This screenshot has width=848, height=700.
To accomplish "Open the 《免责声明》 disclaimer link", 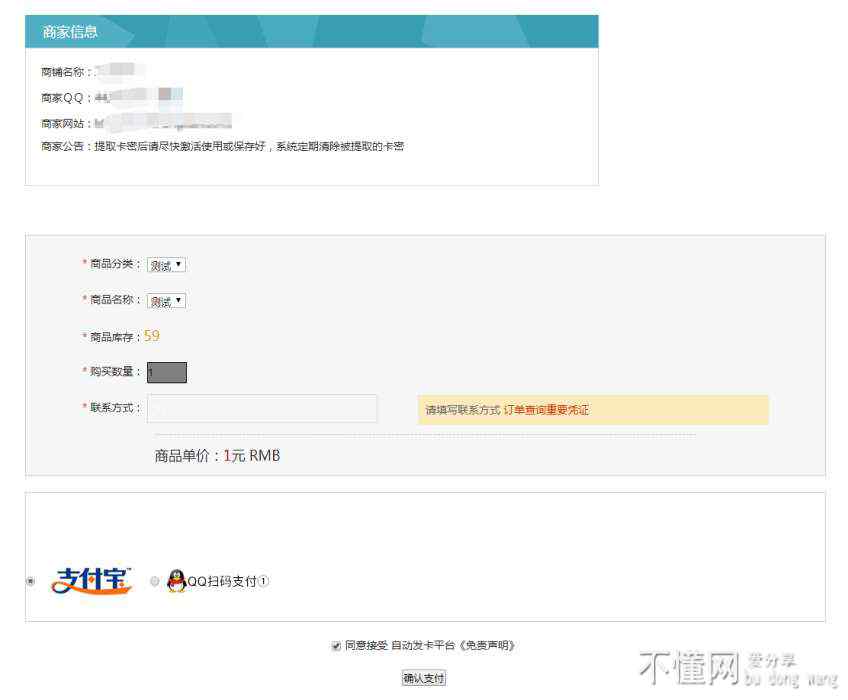I will point(487,645).
